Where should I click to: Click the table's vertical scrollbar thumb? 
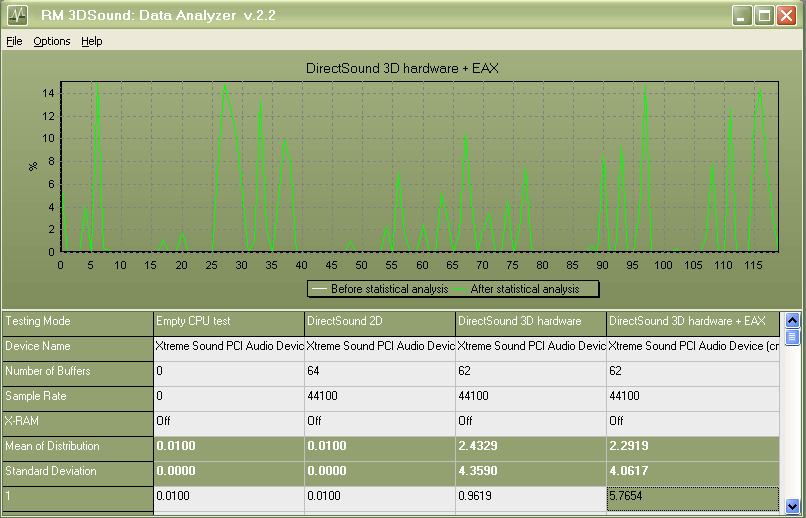click(792, 337)
